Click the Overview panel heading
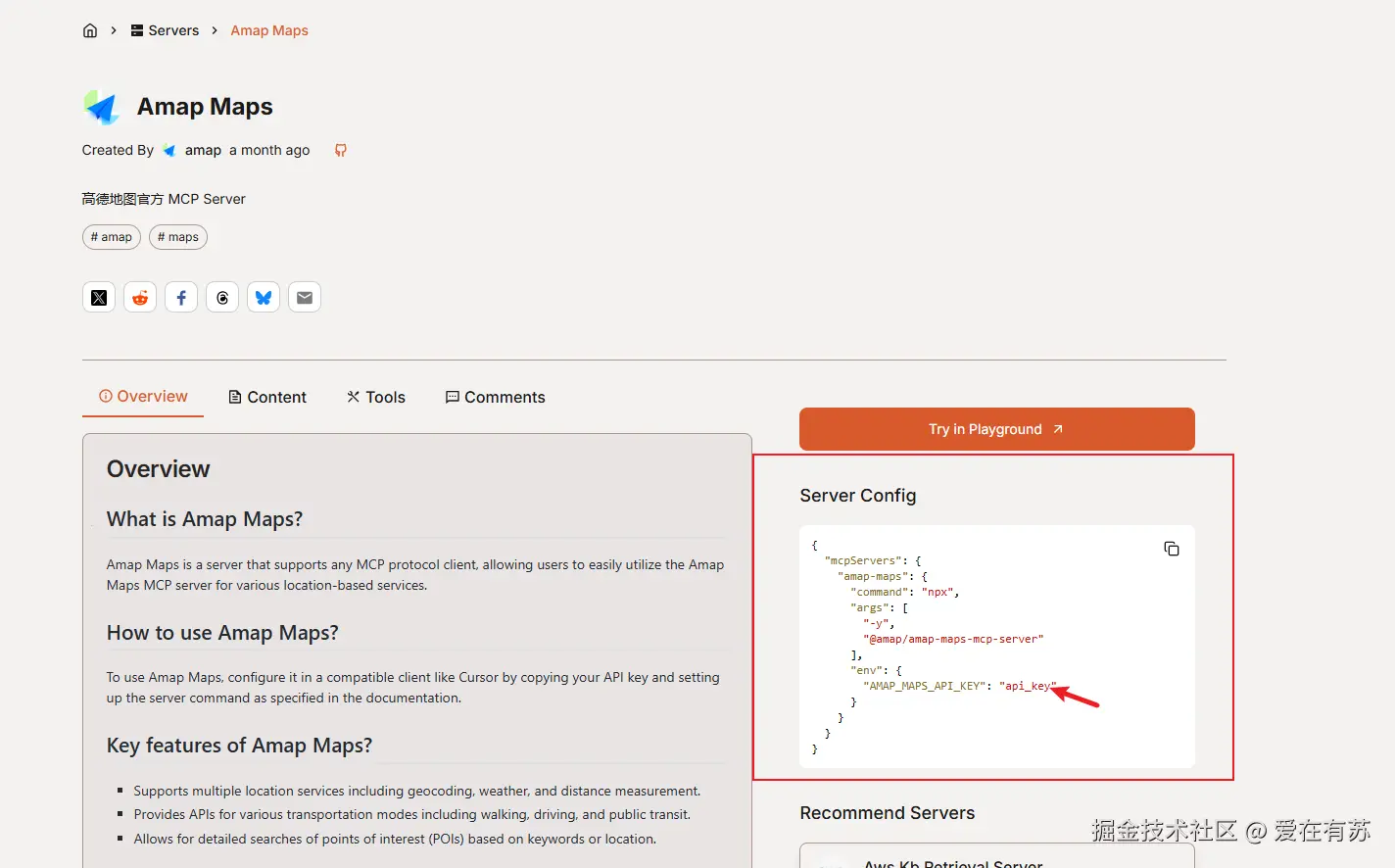 (159, 469)
